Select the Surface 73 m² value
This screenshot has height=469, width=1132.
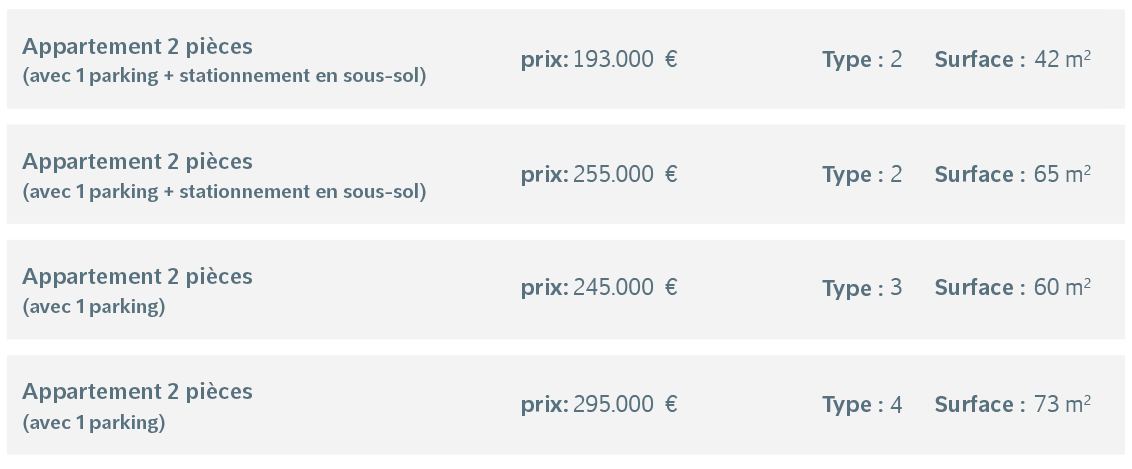pos(1062,404)
